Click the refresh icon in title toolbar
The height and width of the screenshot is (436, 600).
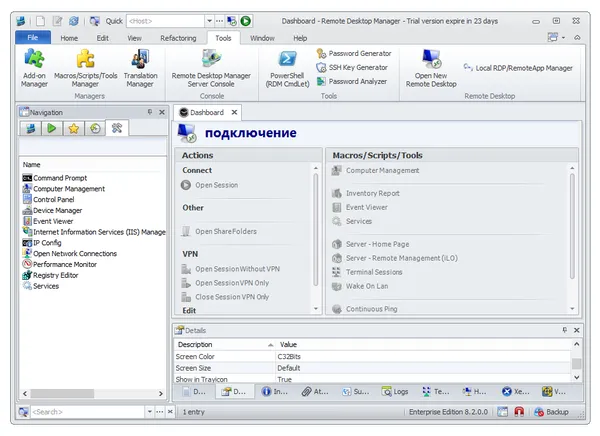click(x=74, y=21)
